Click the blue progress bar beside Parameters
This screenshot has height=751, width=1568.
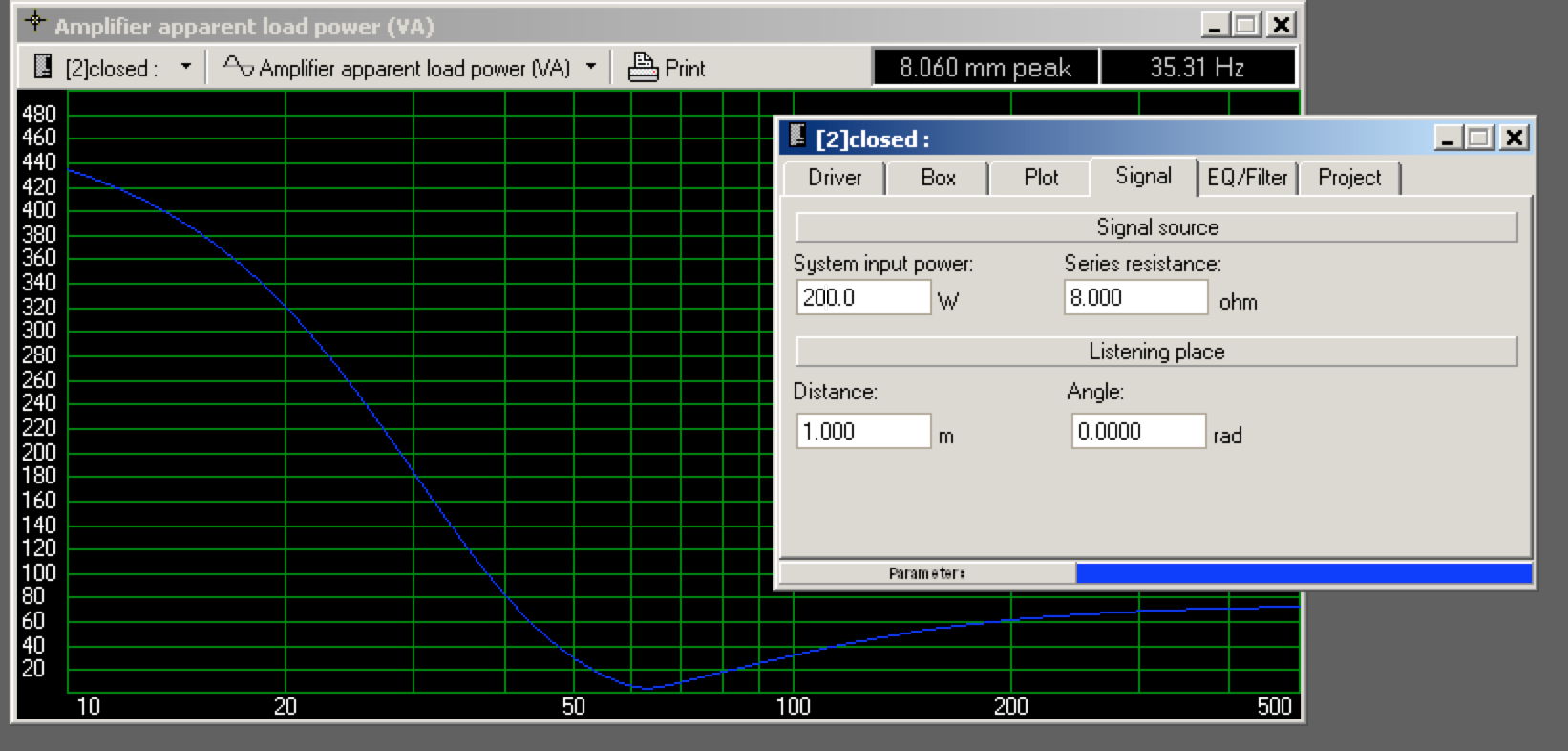tap(1303, 573)
